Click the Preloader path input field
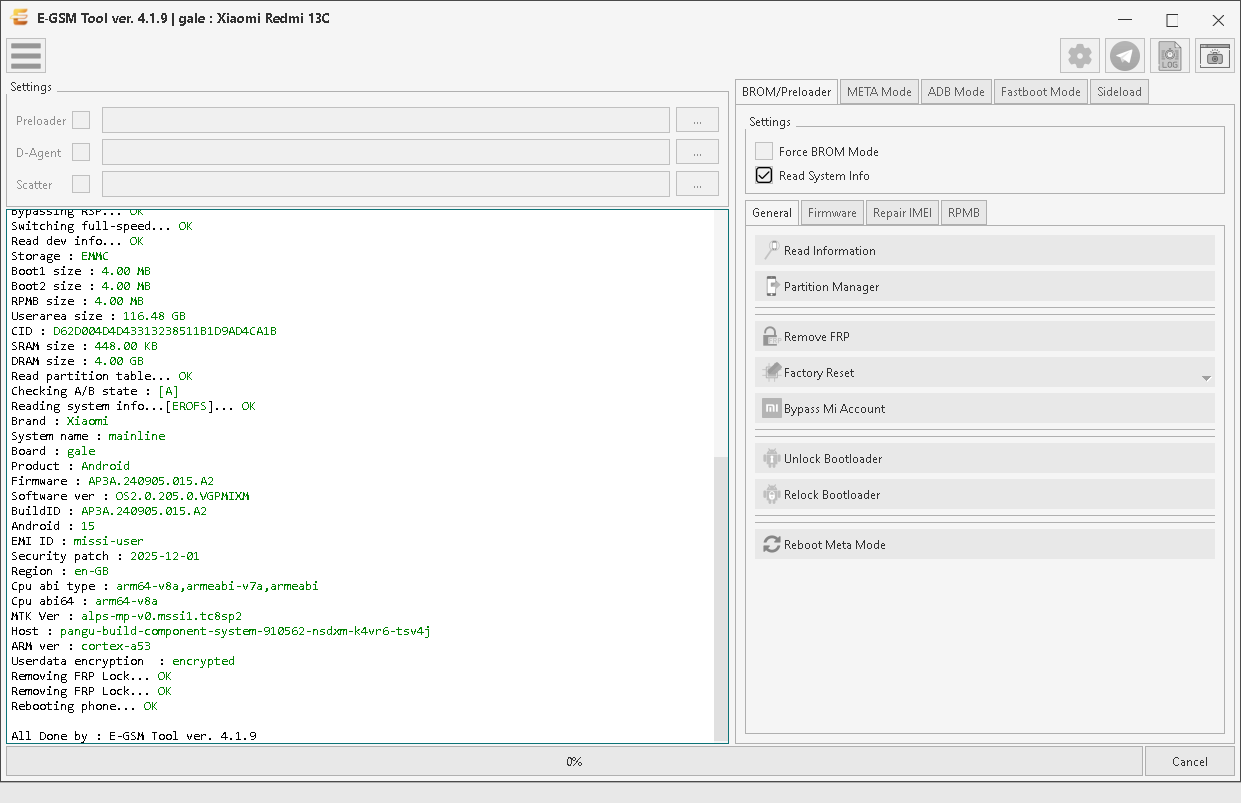The width and height of the screenshot is (1241, 803). [x=386, y=120]
